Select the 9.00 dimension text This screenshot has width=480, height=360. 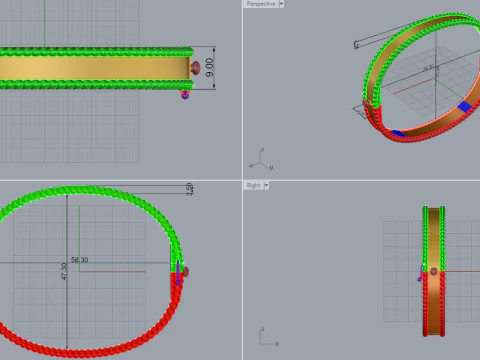pos(209,67)
